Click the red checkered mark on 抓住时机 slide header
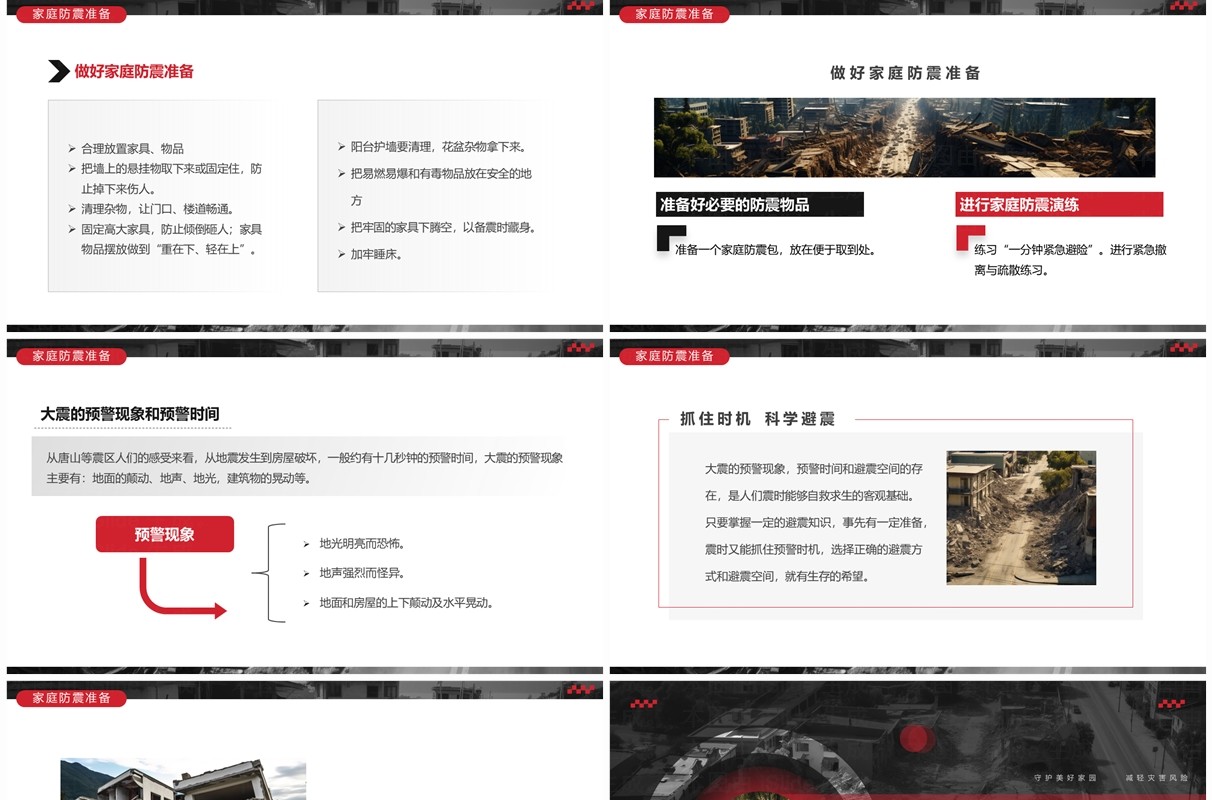The image size is (1212, 800). click(x=1183, y=348)
